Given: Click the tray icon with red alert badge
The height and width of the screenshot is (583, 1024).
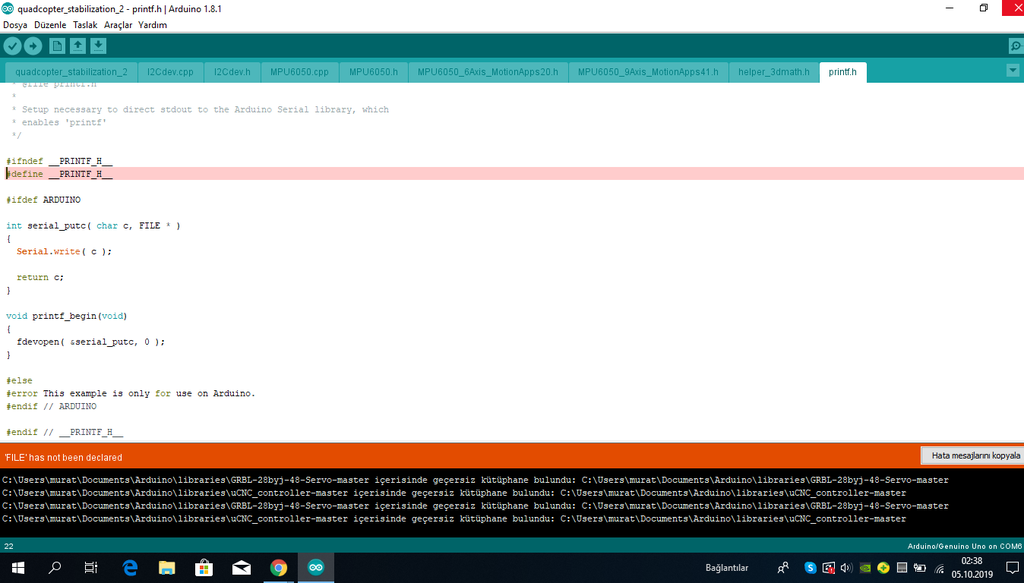Looking at the screenshot, I should (828, 568).
